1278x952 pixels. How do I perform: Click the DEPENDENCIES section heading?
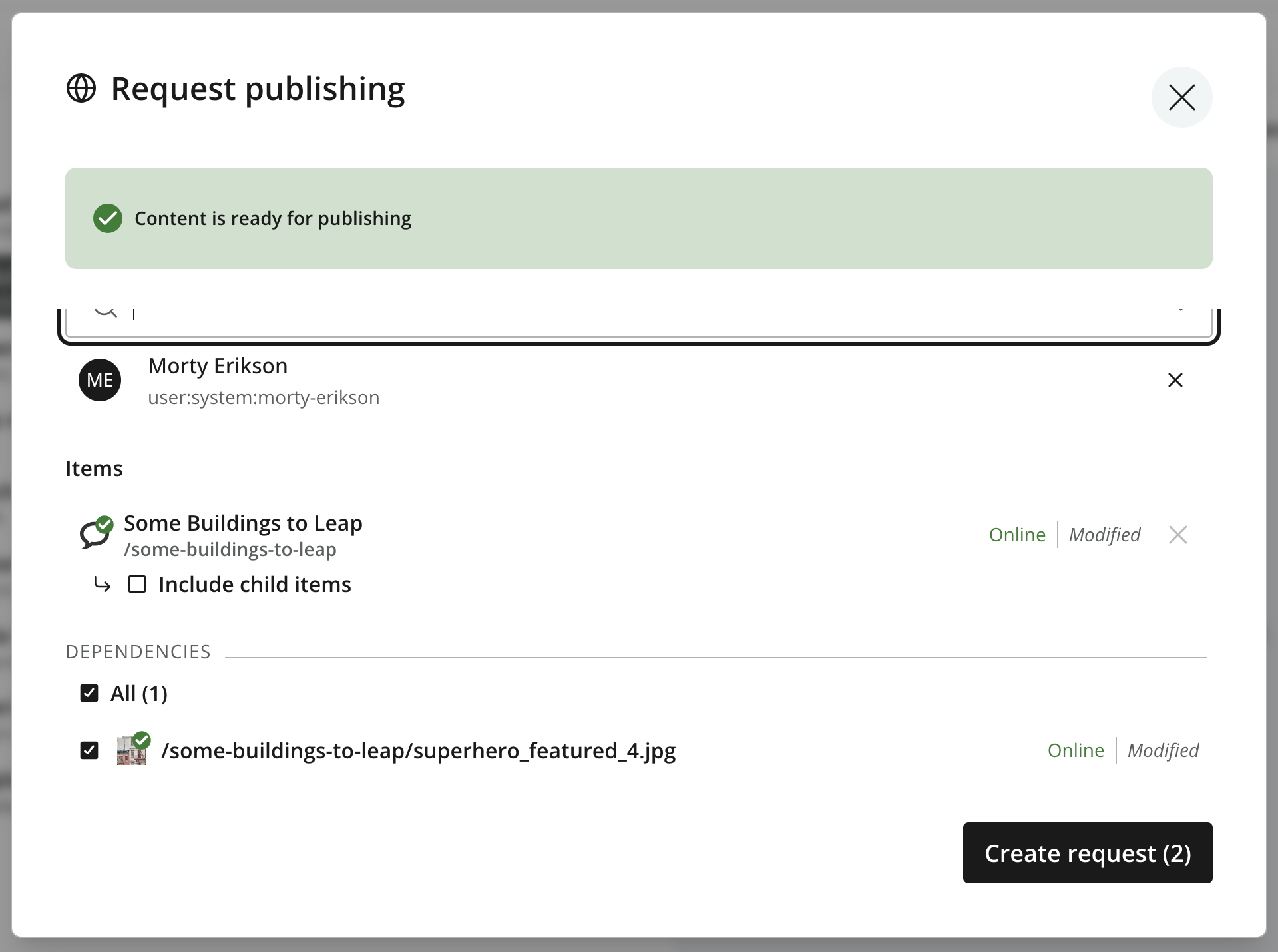click(x=138, y=652)
